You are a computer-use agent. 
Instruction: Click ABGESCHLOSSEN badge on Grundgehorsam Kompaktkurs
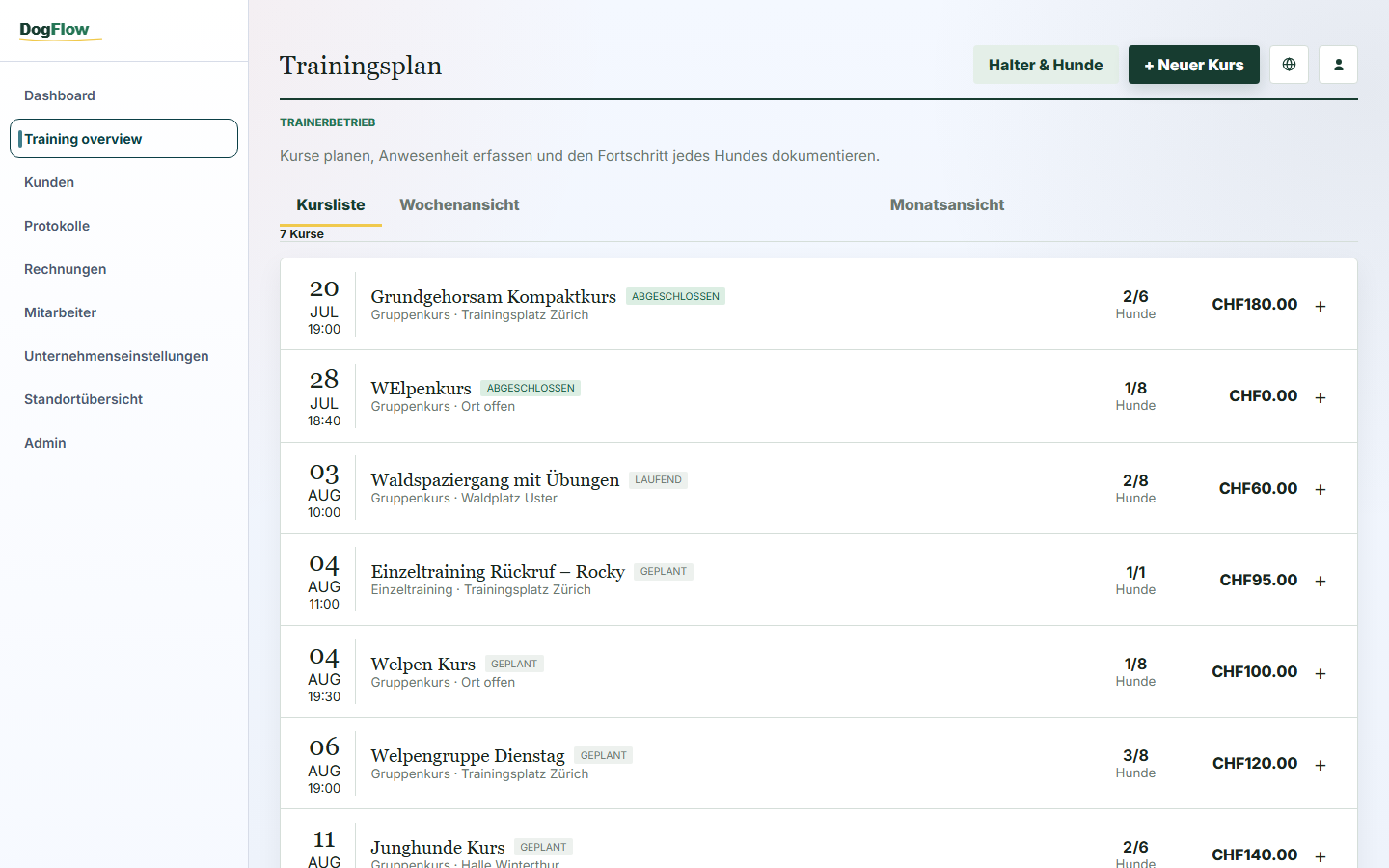click(675, 296)
